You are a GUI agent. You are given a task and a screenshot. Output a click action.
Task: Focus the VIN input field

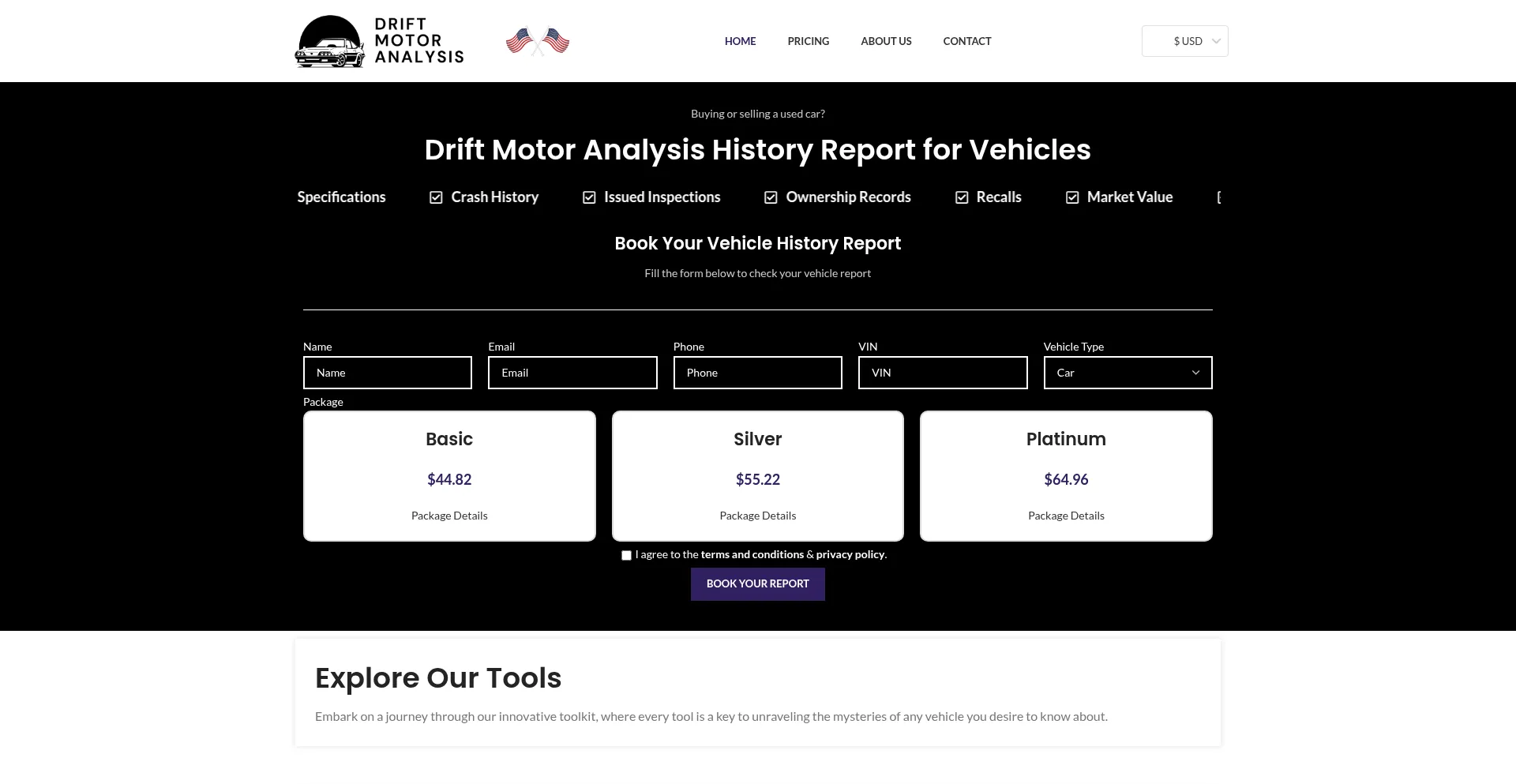[943, 373]
